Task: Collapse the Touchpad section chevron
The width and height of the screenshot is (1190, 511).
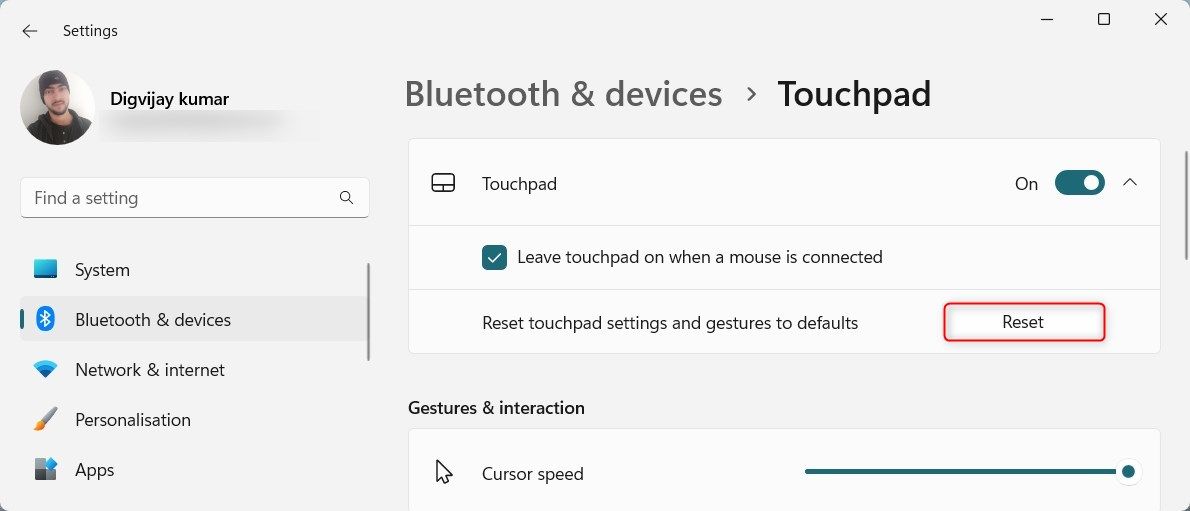Action: click(1130, 183)
